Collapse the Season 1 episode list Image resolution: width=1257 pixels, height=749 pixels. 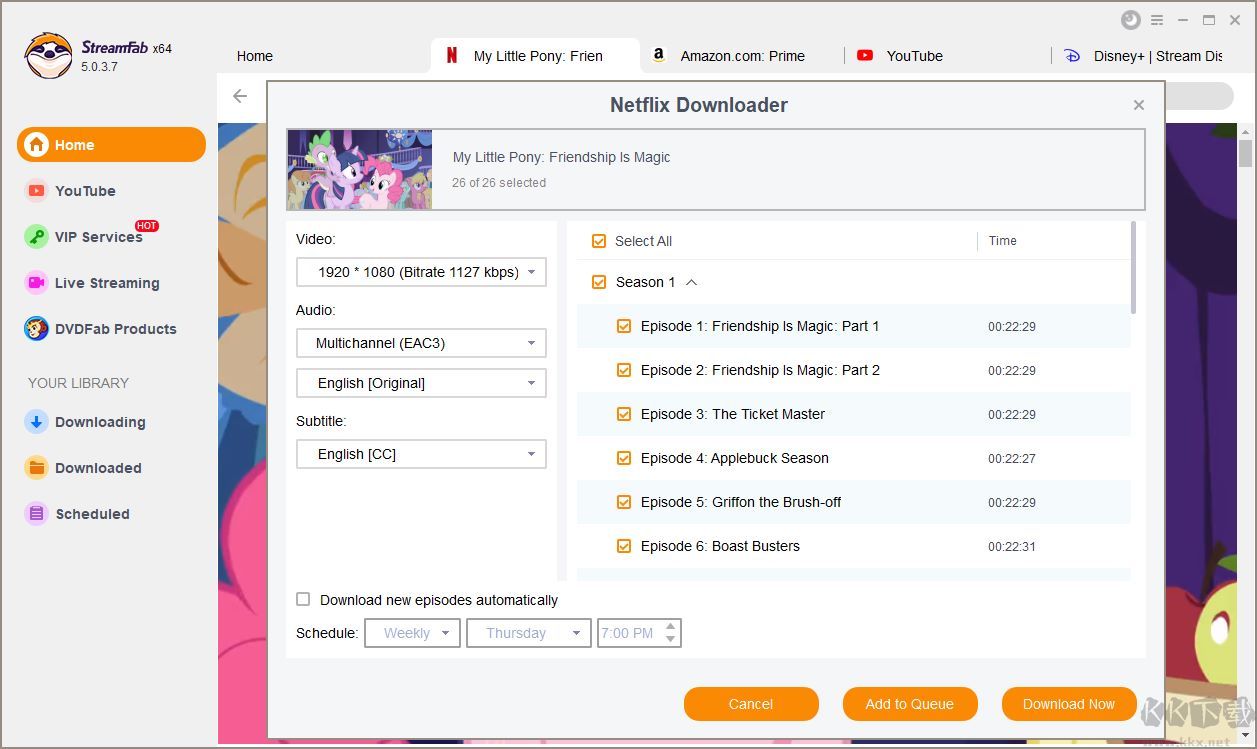pos(690,282)
